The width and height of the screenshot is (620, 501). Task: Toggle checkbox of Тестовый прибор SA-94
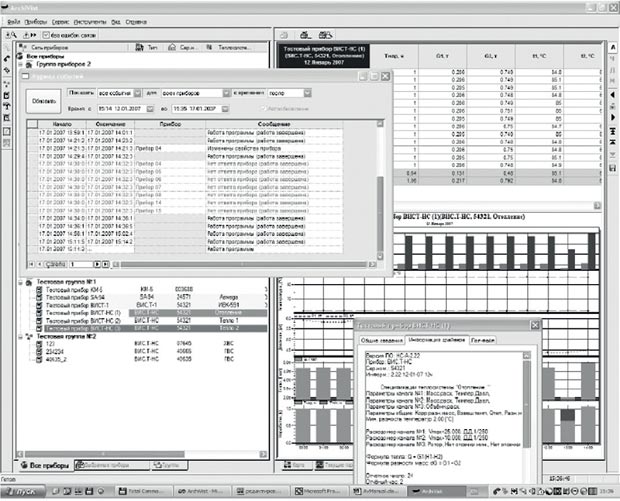point(39,297)
